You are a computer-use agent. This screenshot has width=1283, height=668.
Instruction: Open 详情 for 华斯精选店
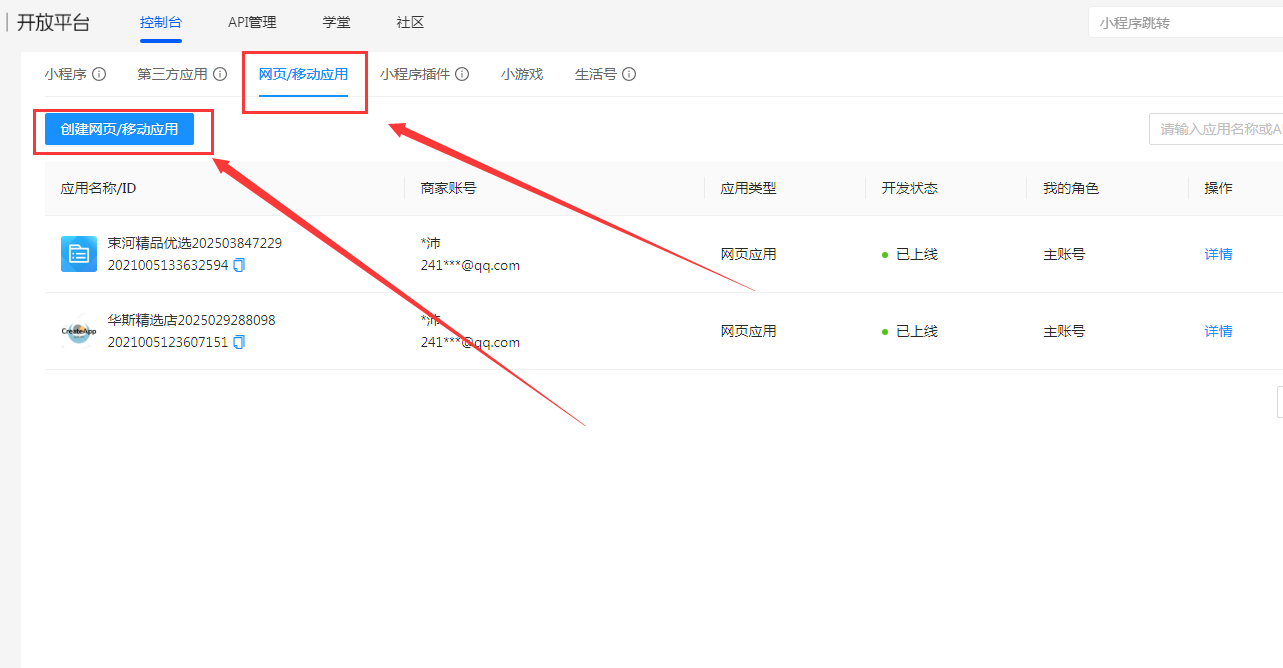point(1217,330)
